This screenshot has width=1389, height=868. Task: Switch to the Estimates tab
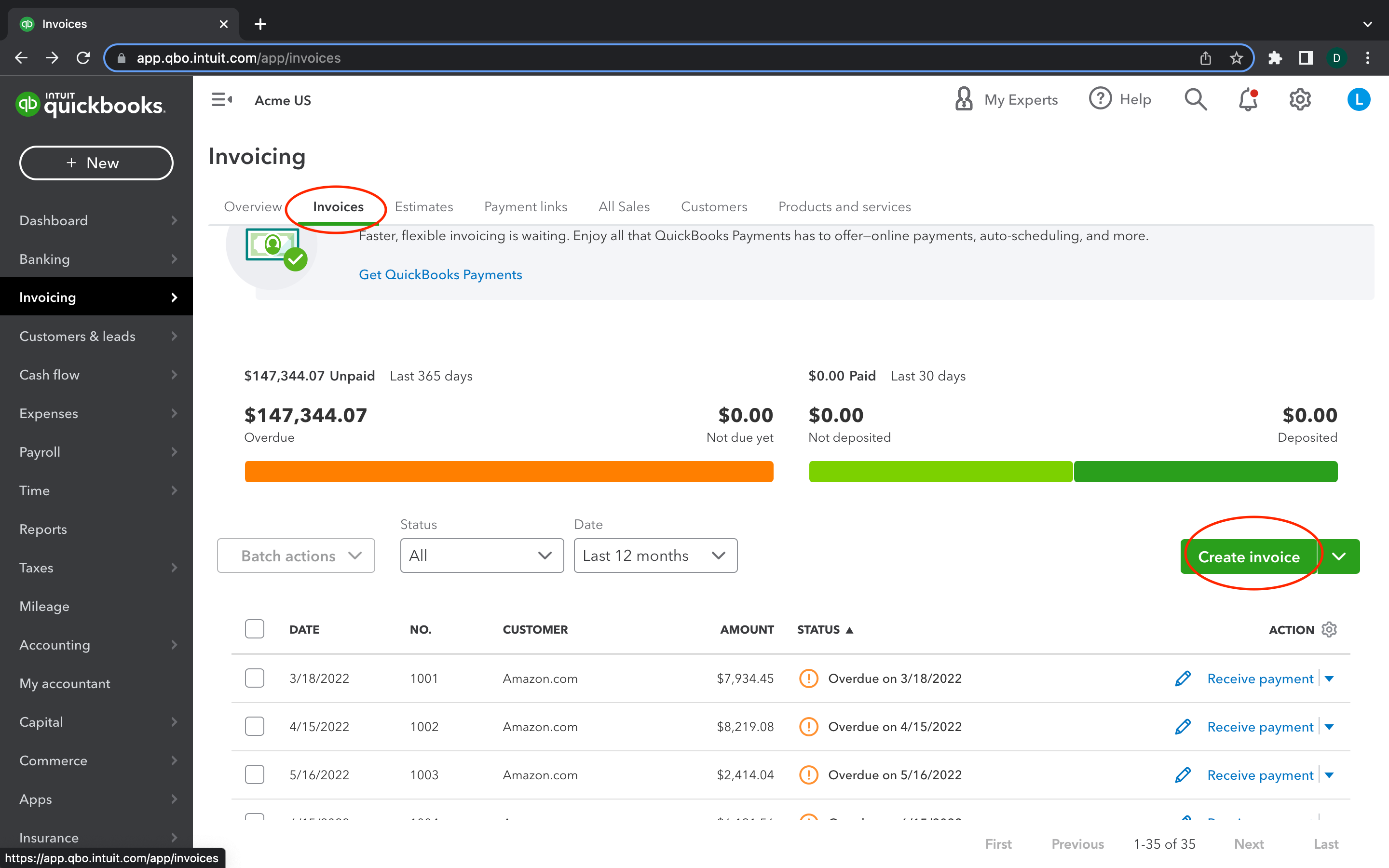point(423,207)
